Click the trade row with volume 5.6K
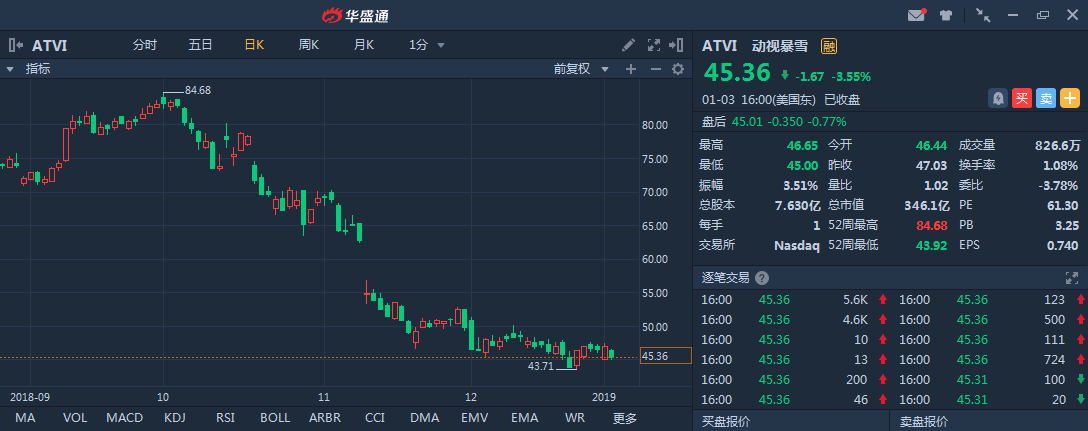 click(791, 300)
